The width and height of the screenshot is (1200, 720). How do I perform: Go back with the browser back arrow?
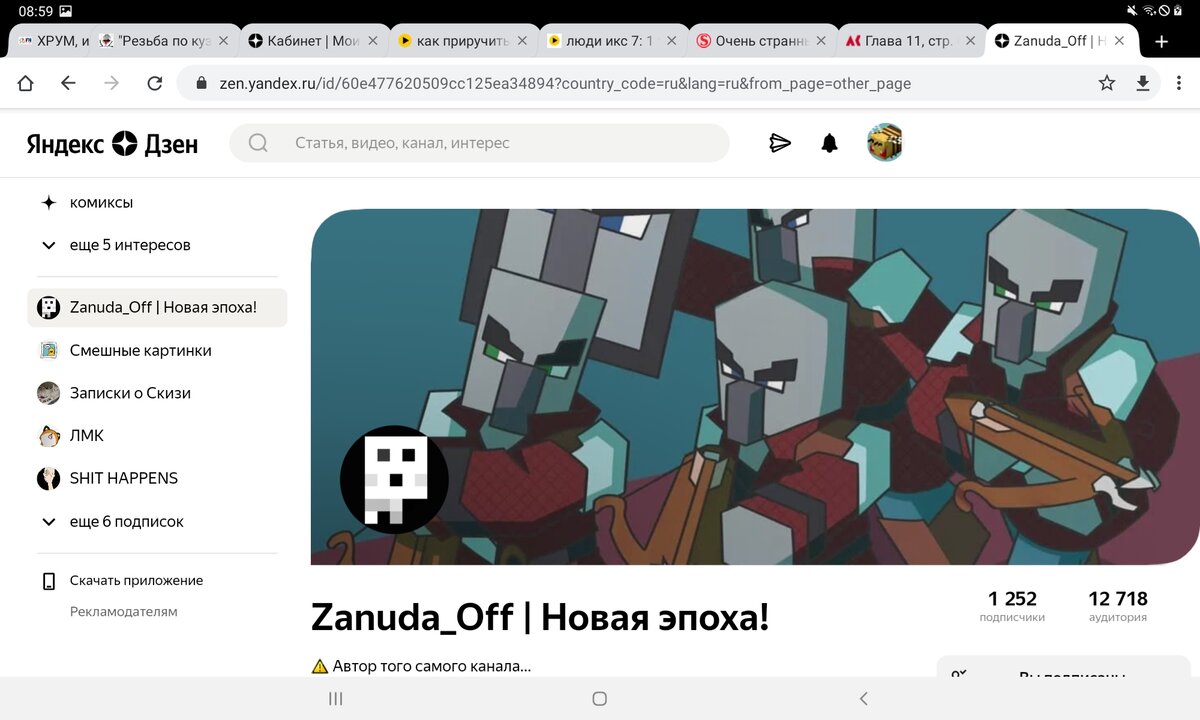point(68,84)
